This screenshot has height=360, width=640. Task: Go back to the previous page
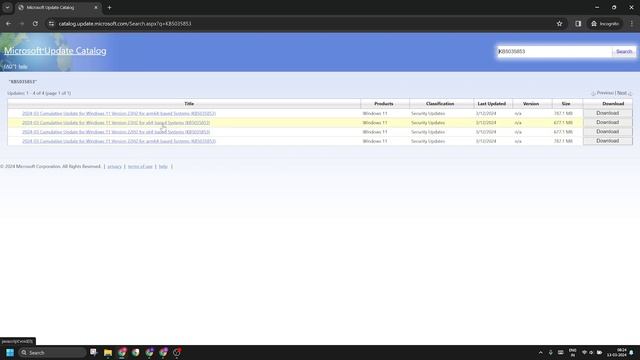click(x=8, y=24)
